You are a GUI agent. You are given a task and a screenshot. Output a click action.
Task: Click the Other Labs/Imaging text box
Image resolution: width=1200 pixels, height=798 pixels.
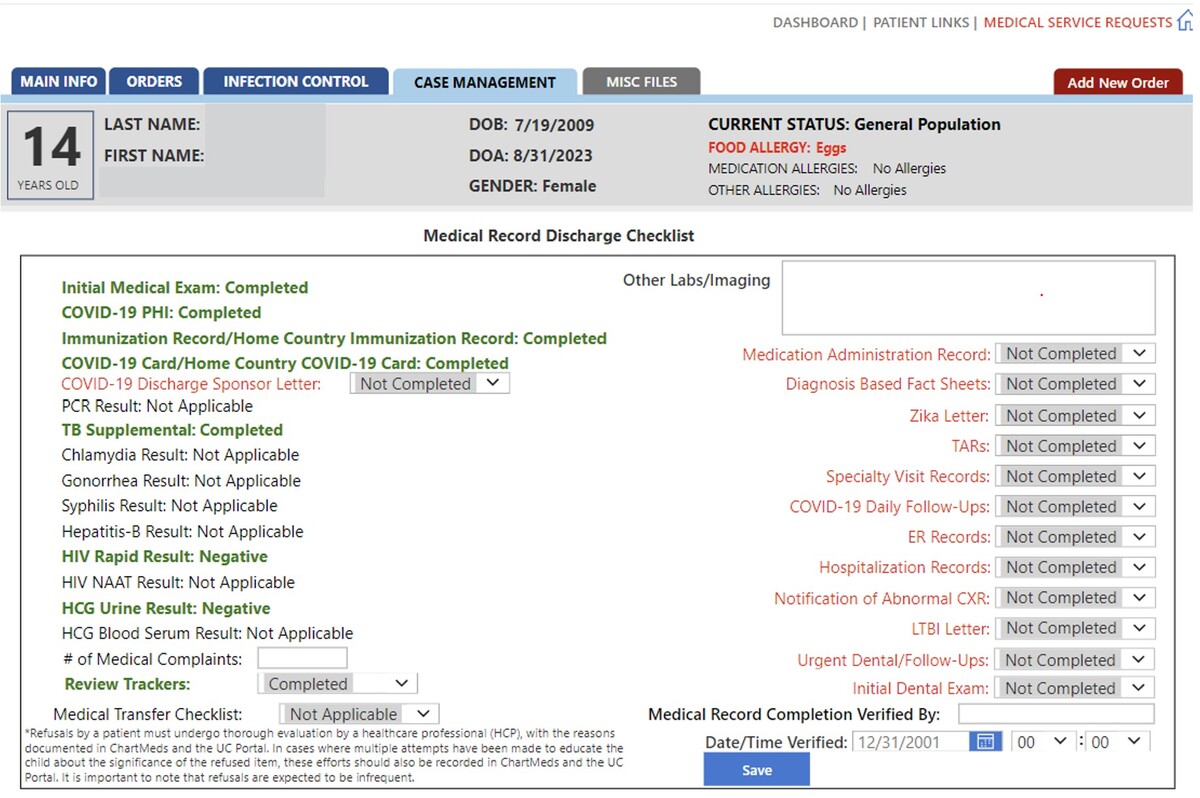point(968,298)
